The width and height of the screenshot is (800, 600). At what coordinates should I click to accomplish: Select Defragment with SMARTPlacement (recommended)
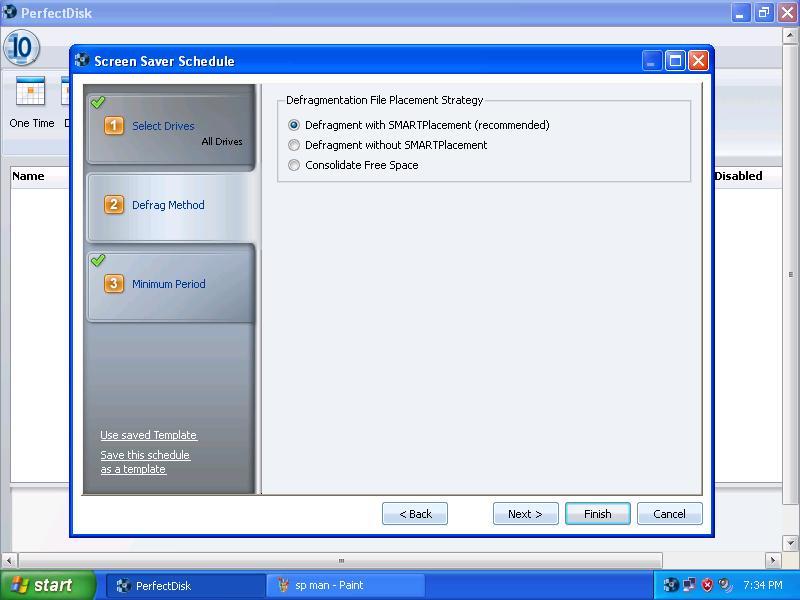click(x=294, y=125)
